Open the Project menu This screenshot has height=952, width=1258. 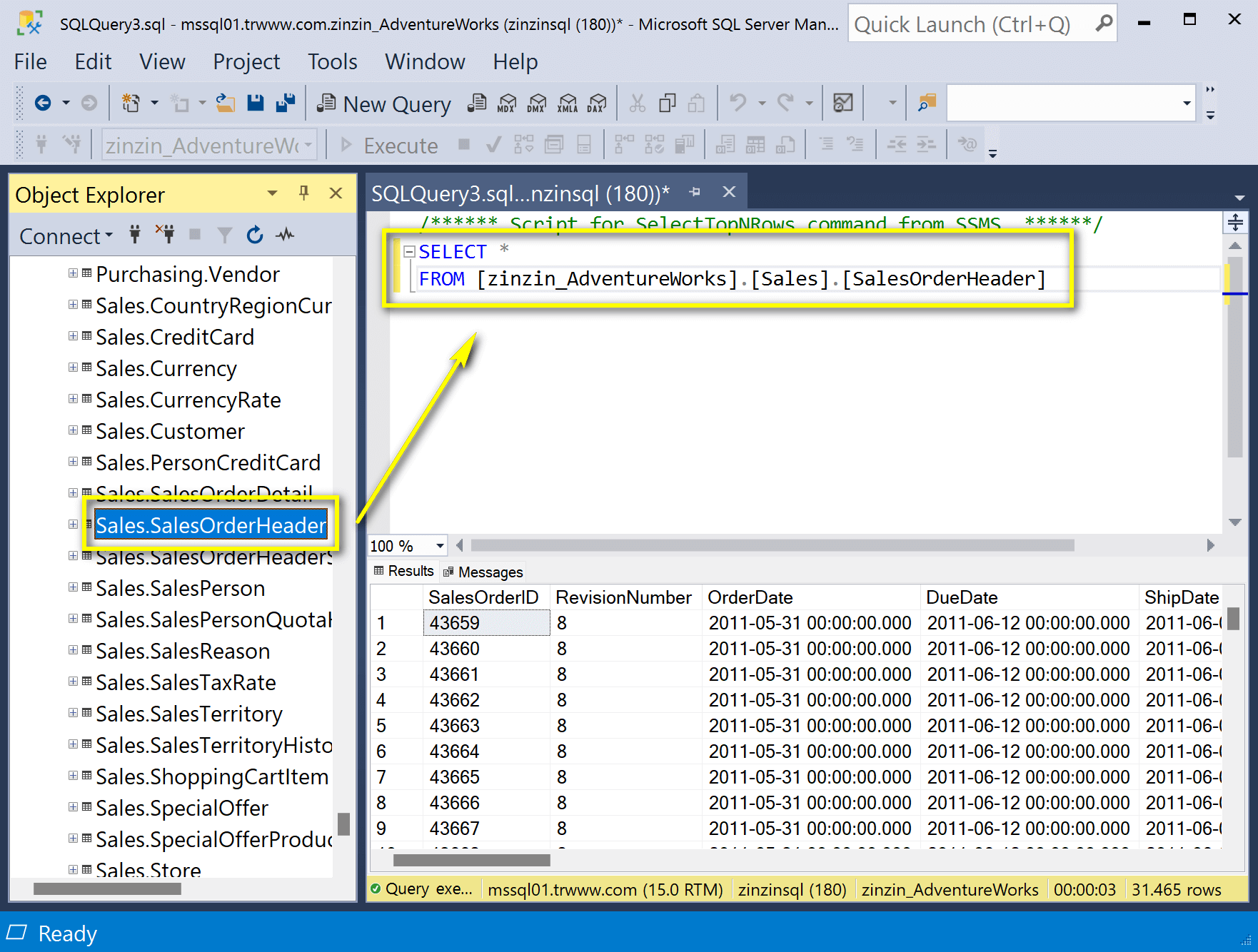tap(246, 62)
